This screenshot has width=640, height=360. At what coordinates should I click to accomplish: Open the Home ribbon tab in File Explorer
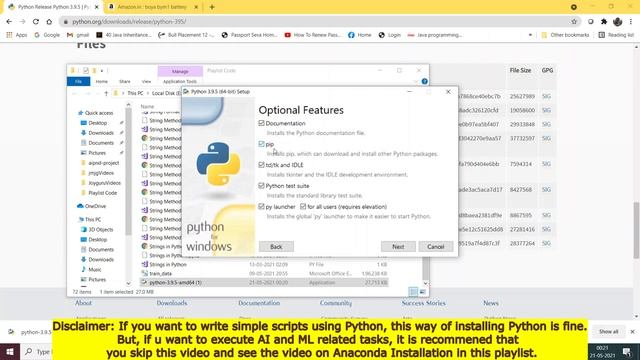(x=102, y=82)
